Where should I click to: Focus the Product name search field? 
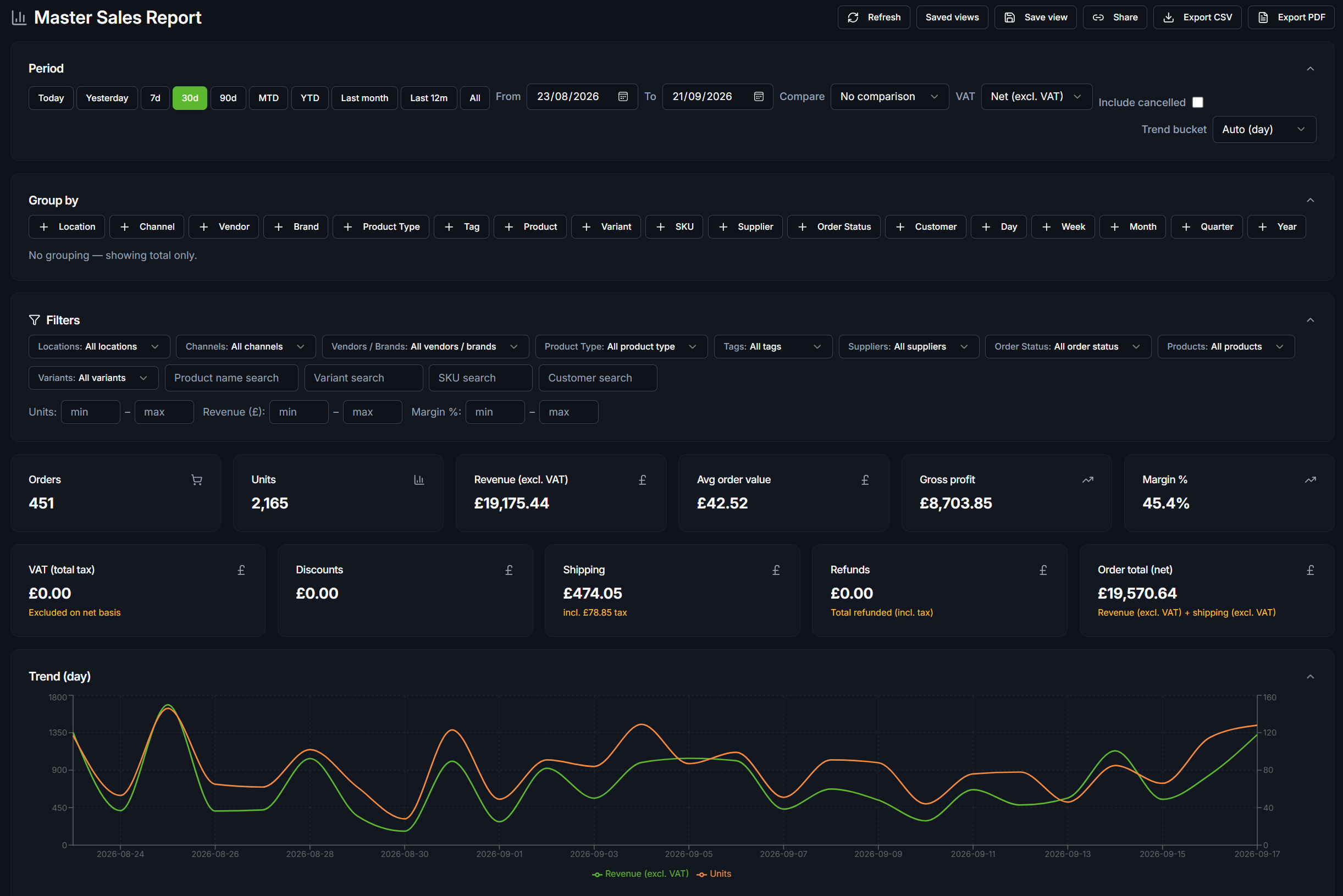231,378
